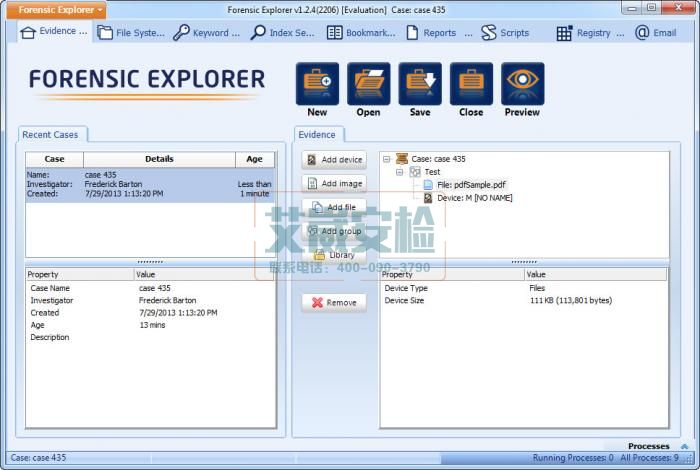Click the book icon beside Bookmarks
700x470 pixels.
tap(334, 33)
